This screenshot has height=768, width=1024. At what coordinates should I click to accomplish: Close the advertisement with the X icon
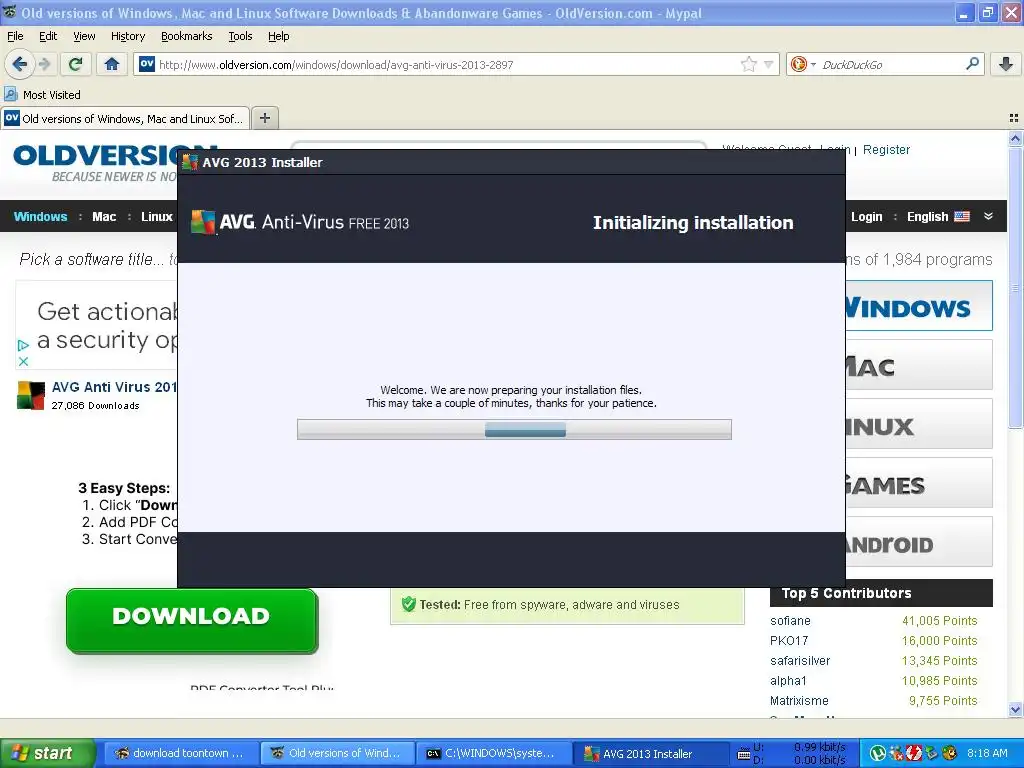click(24, 361)
